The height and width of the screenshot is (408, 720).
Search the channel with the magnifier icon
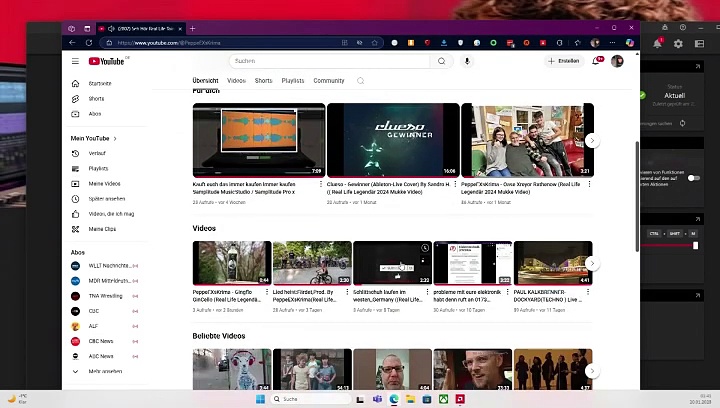coord(360,81)
